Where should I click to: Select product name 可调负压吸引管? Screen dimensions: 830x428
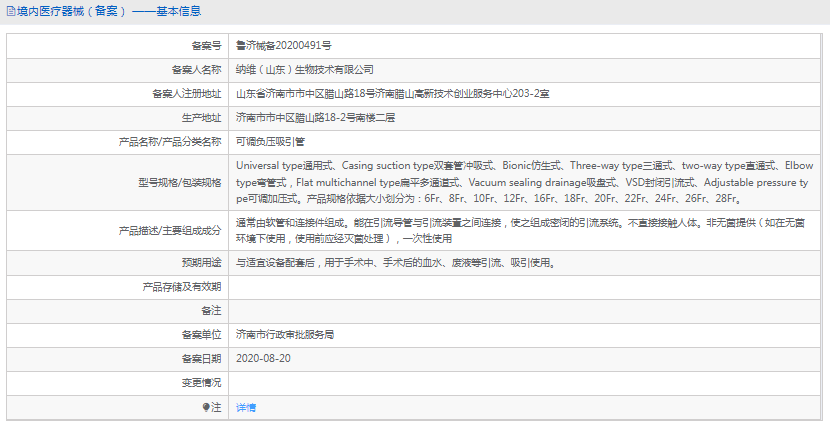click(x=270, y=142)
